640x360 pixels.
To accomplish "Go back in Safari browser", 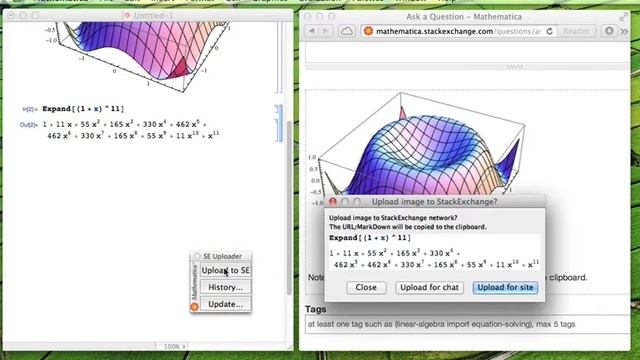I will pos(312,31).
